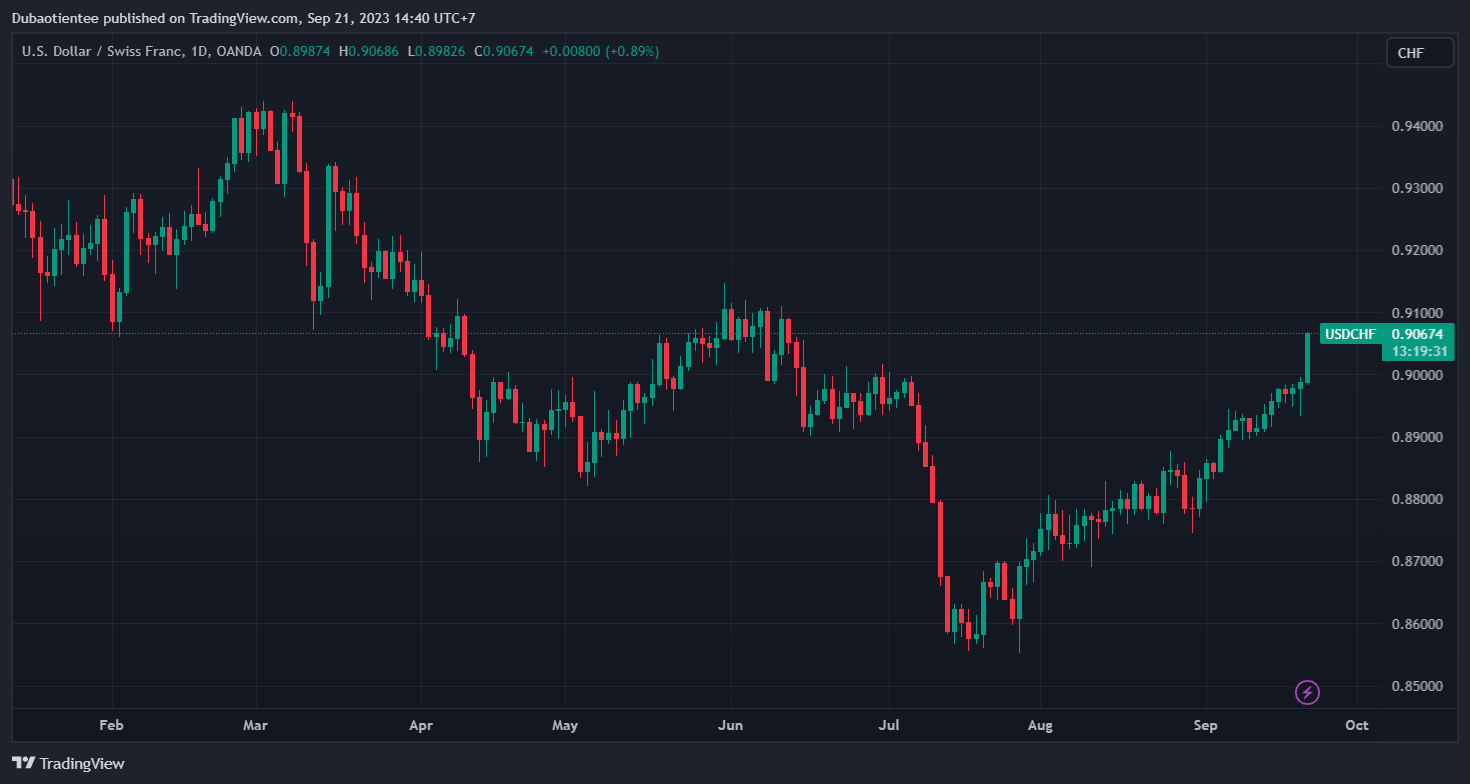Select the USDCHF 0.90674 current price tag
1470x784 pixels.
pos(1386,334)
